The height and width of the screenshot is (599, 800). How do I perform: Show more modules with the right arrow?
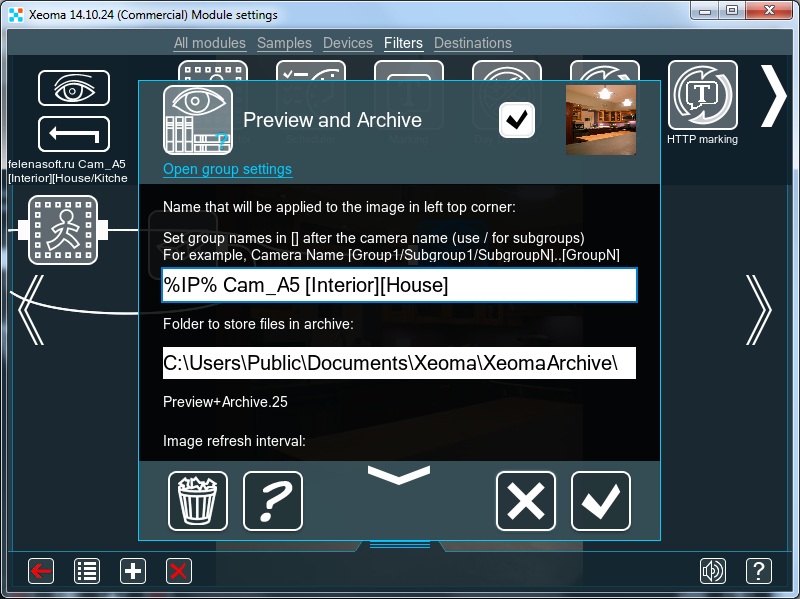point(774,95)
